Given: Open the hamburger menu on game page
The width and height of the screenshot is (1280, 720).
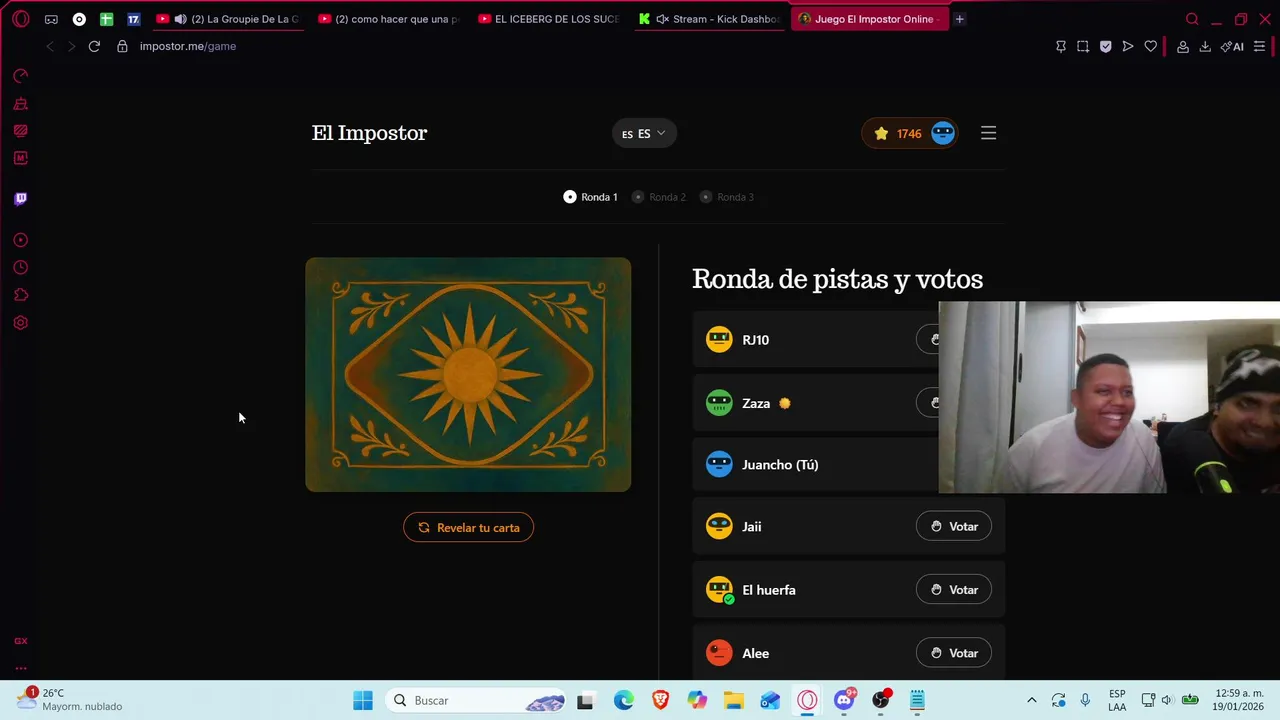Looking at the screenshot, I should coord(988,133).
